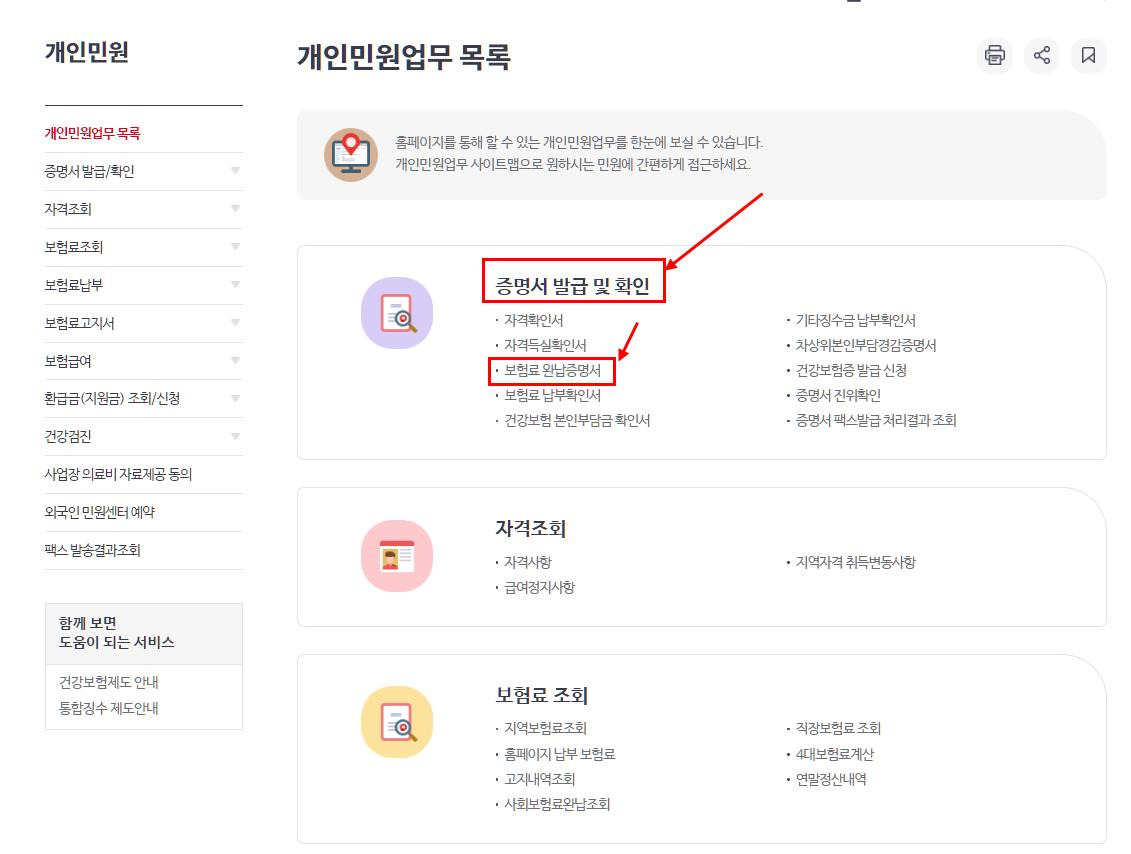Open the 고지내역조회 link

coord(539,779)
